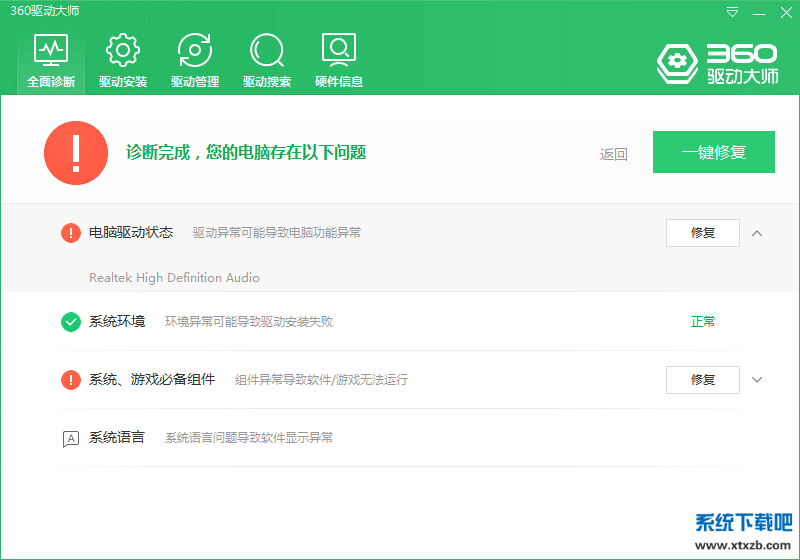Click 修复 for 电脑驱动状态
800x560 pixels.
[703, 233]
